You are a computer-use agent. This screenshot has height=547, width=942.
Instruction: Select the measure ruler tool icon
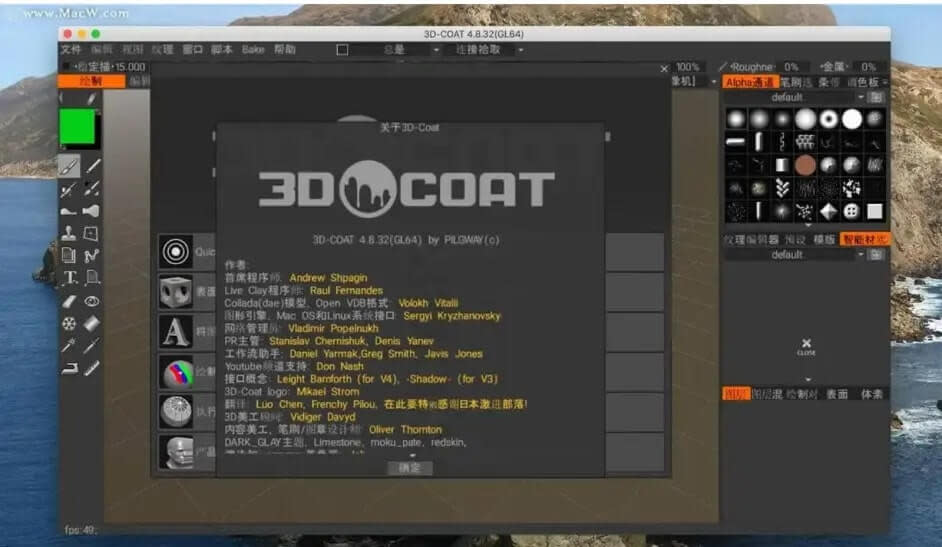click(91, 368)
